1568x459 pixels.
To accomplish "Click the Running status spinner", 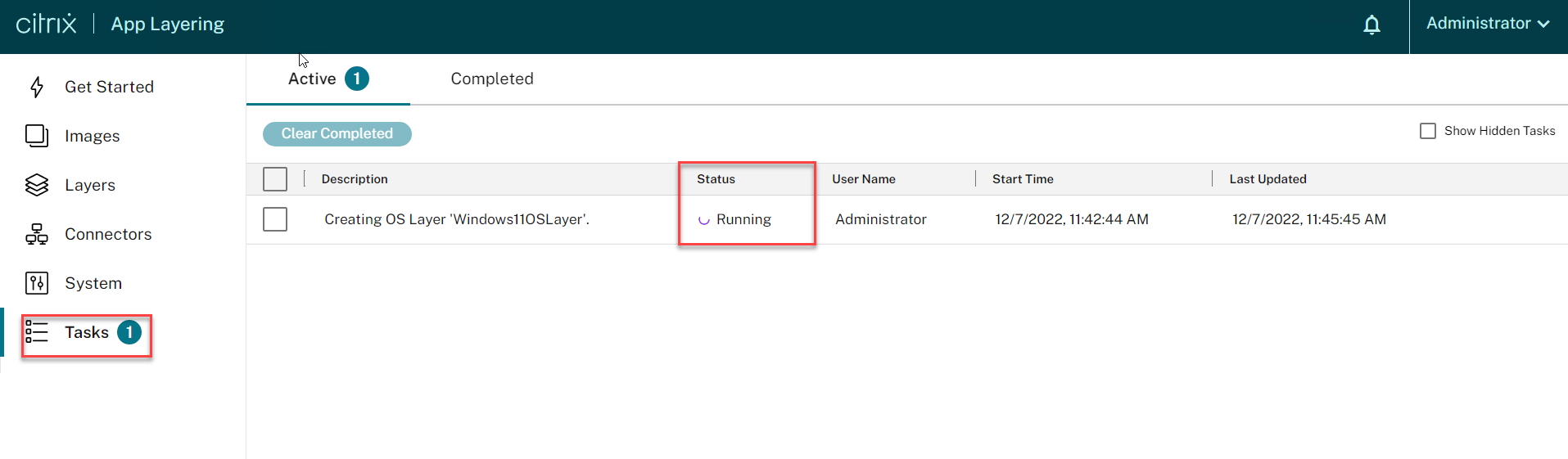I will coord(703,220).
